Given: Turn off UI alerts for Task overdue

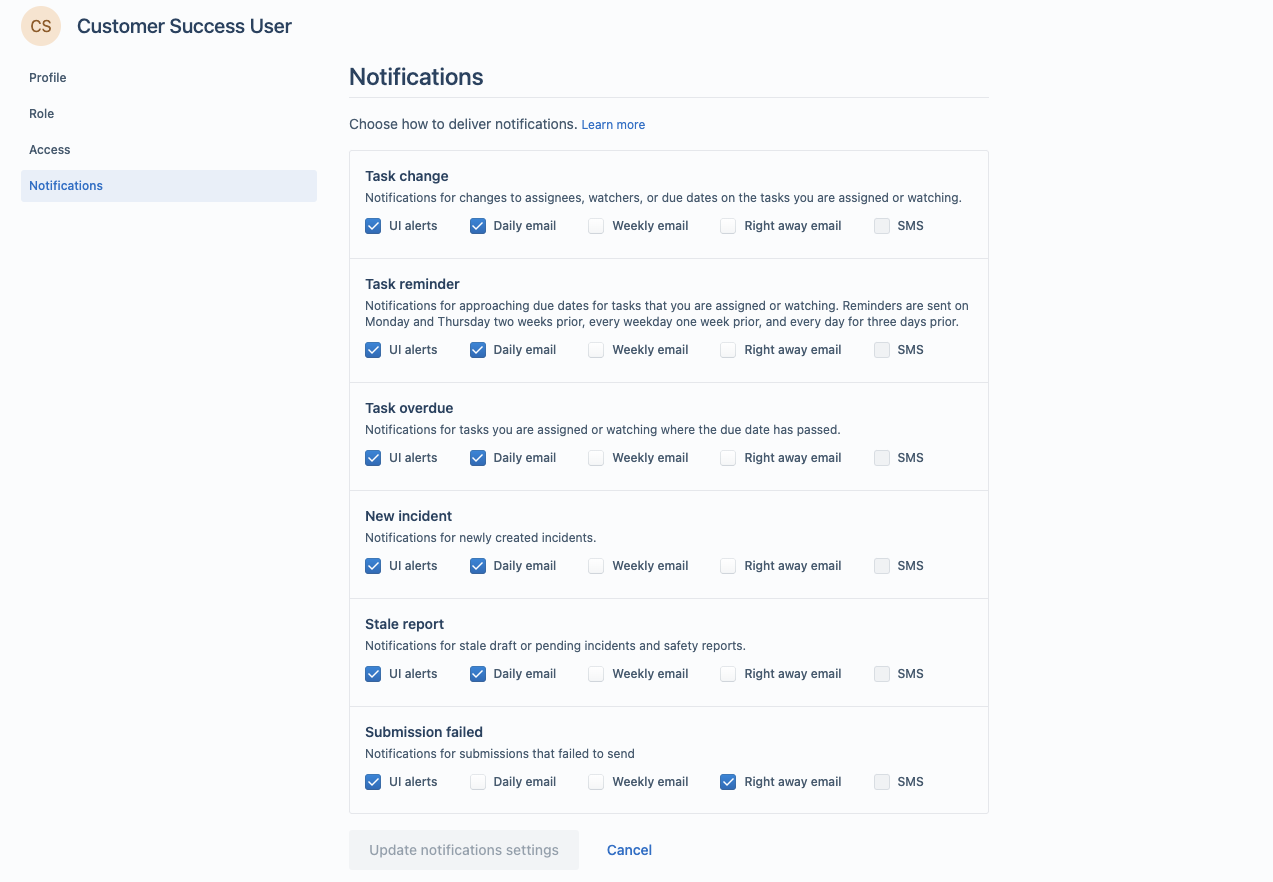Looking at the screenshot, I should tap(373, 458).
